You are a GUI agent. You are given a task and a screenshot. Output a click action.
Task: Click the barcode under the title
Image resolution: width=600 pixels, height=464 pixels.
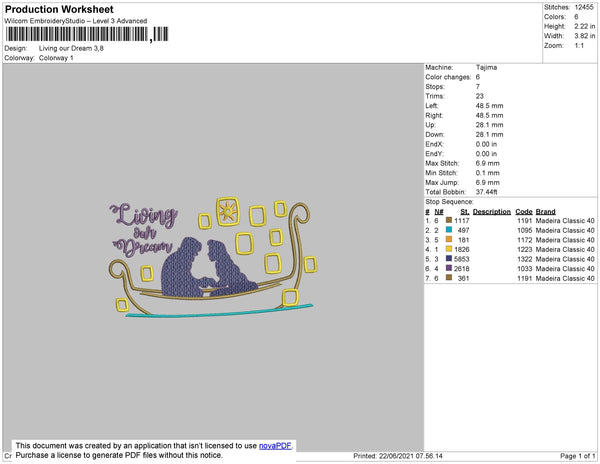click(x=87, y=34)
